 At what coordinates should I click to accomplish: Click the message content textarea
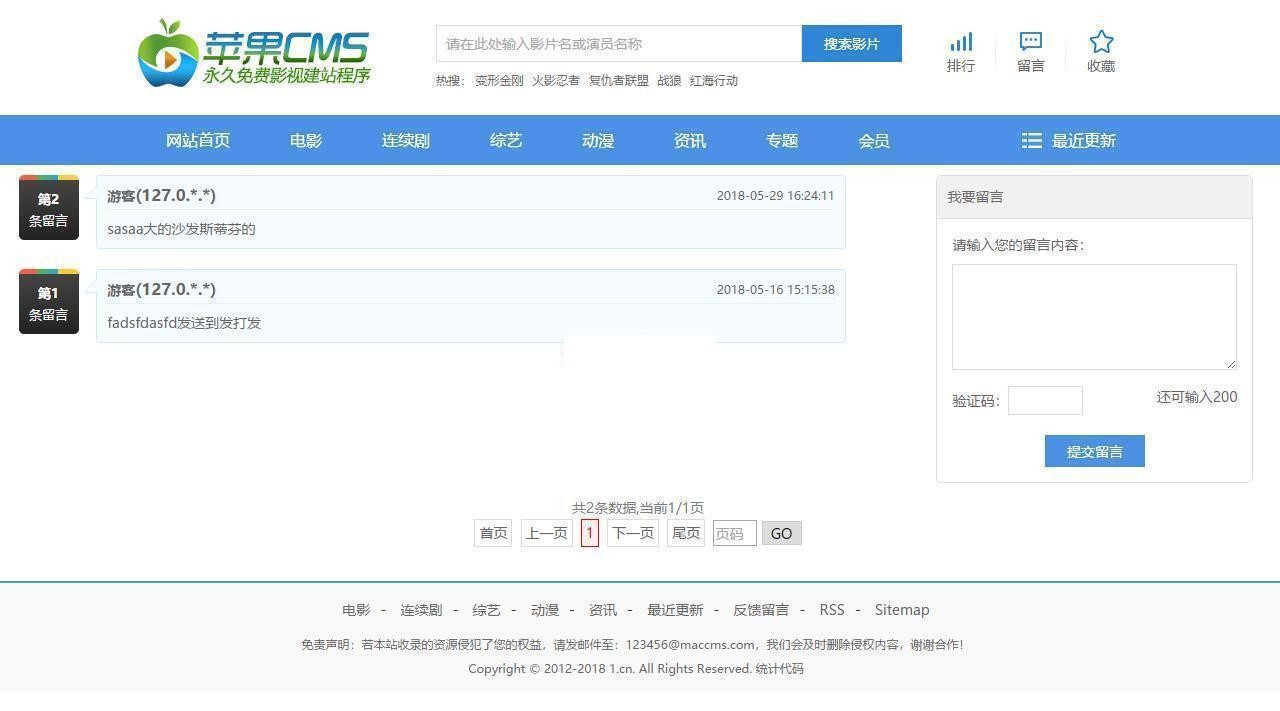coord(1094,316)
